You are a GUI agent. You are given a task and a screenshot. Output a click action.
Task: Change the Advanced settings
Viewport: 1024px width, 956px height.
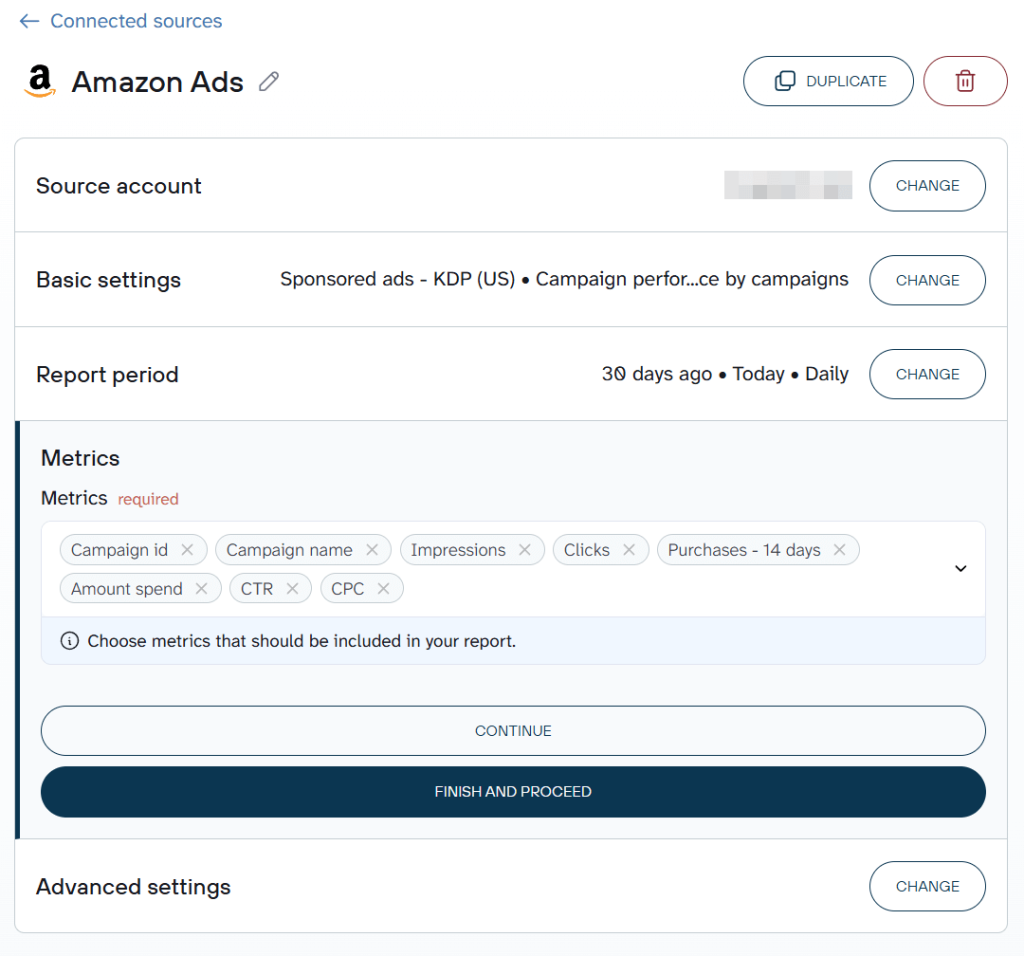tap(927, 886)
